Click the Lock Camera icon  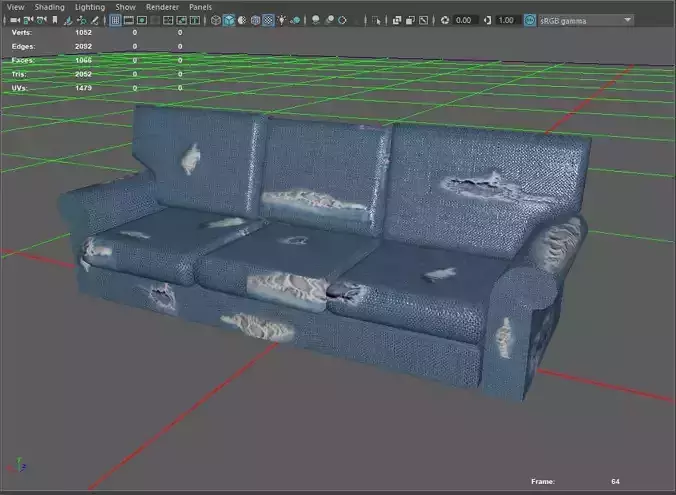pyautogui.click(x=28, y=20)
